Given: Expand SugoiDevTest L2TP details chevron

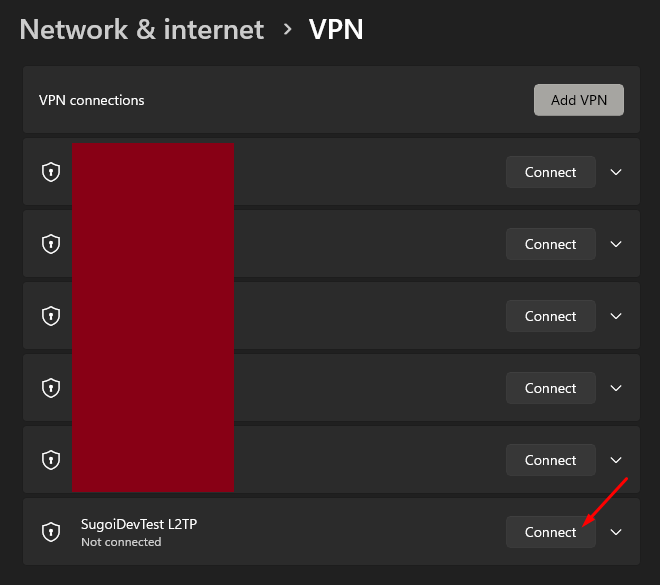Looking at the screenshot, I should (616, 532).
